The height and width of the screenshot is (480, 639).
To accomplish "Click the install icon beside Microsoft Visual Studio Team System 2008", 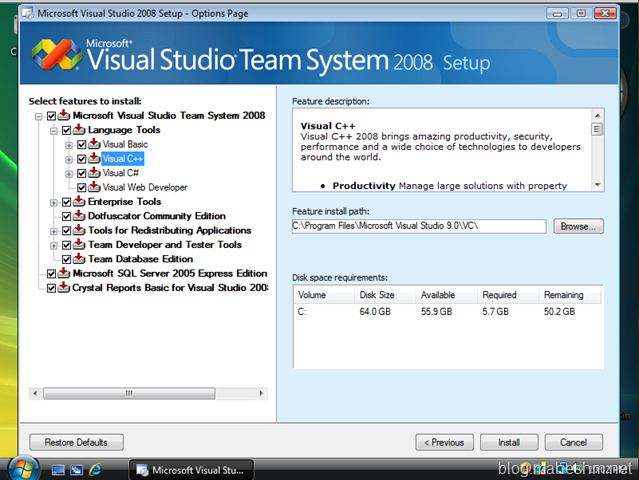I will click(64, 115).
